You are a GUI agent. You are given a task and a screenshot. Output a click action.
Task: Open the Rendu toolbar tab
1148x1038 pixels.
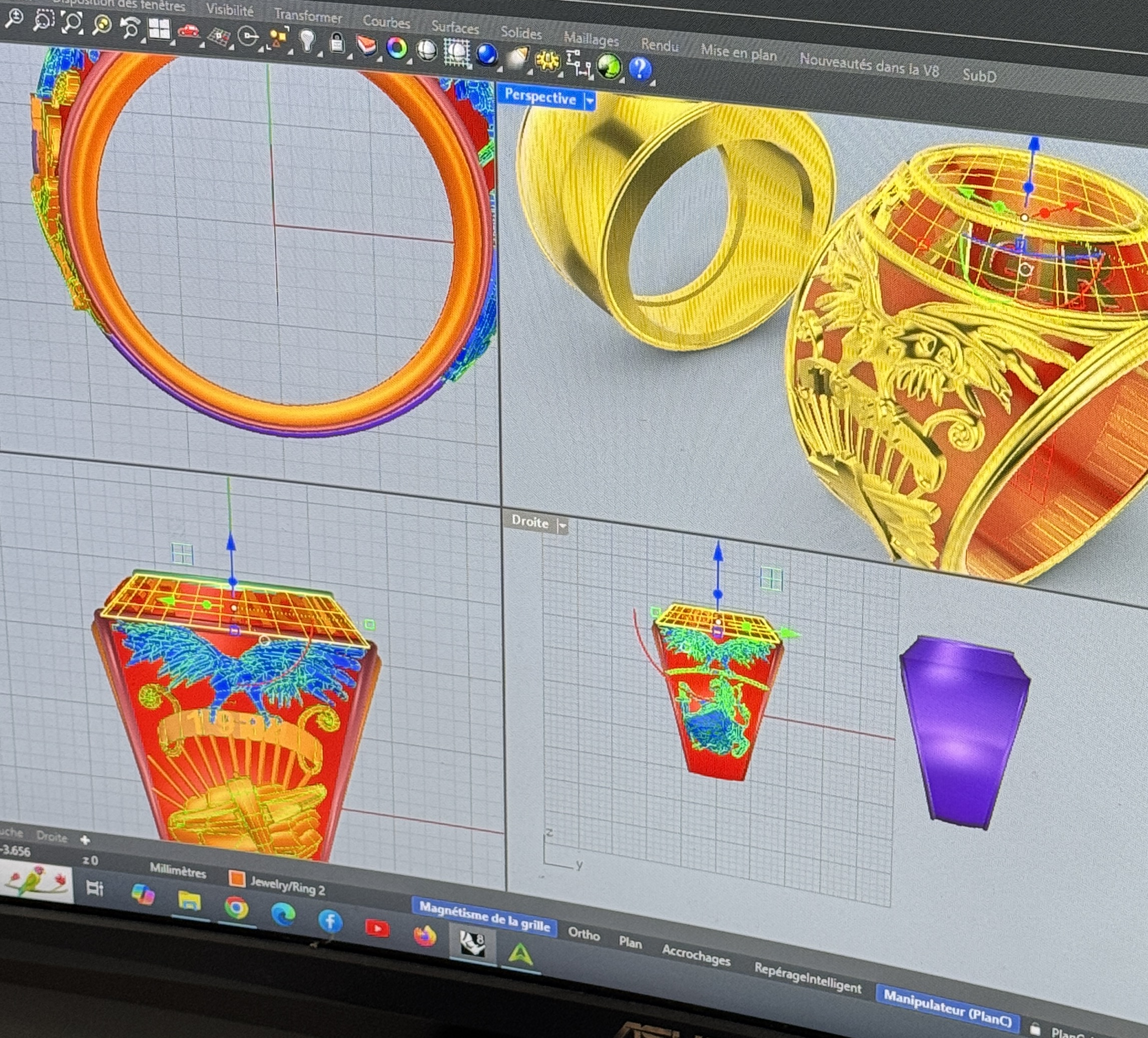point(660,45)
